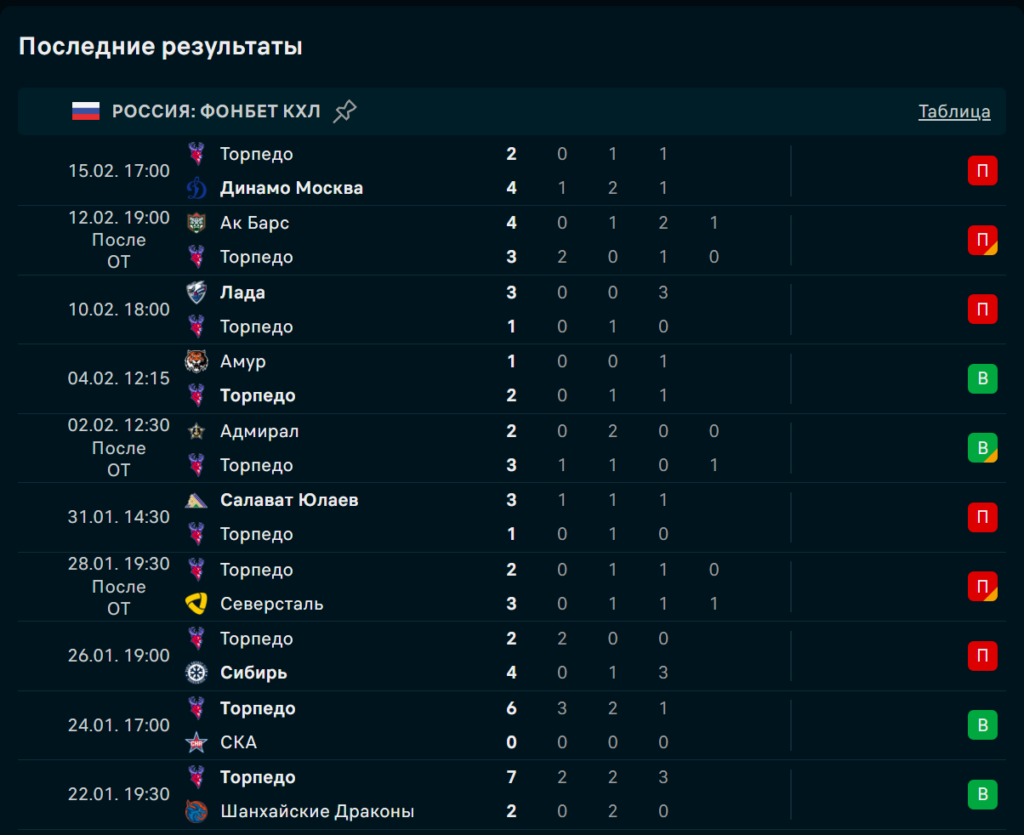Click the Амур tiger logo
Viewport: 1024px width, 835px height.
coord(197,361)
